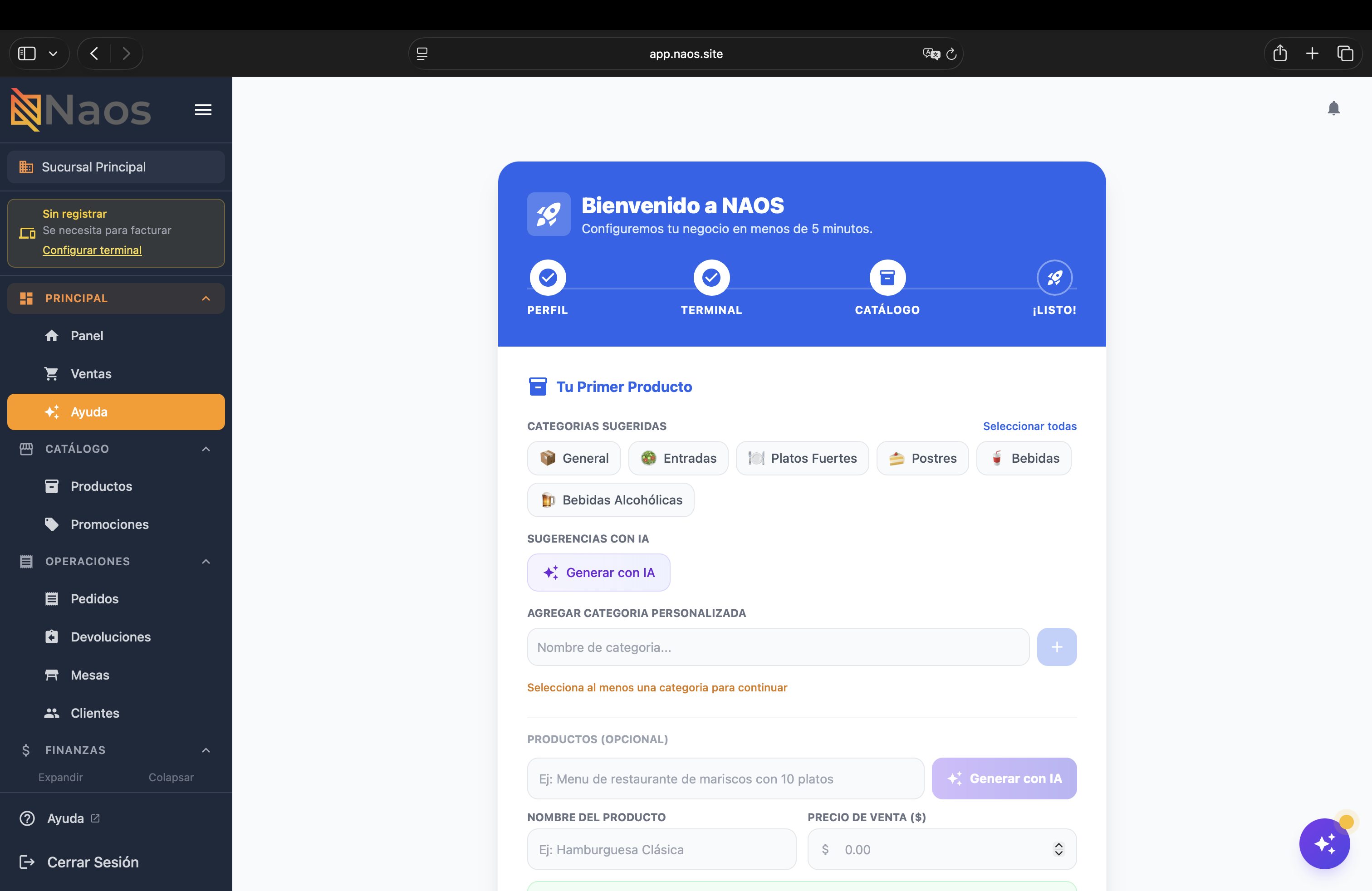Click Generar con IA for products

coord(1004,778)
